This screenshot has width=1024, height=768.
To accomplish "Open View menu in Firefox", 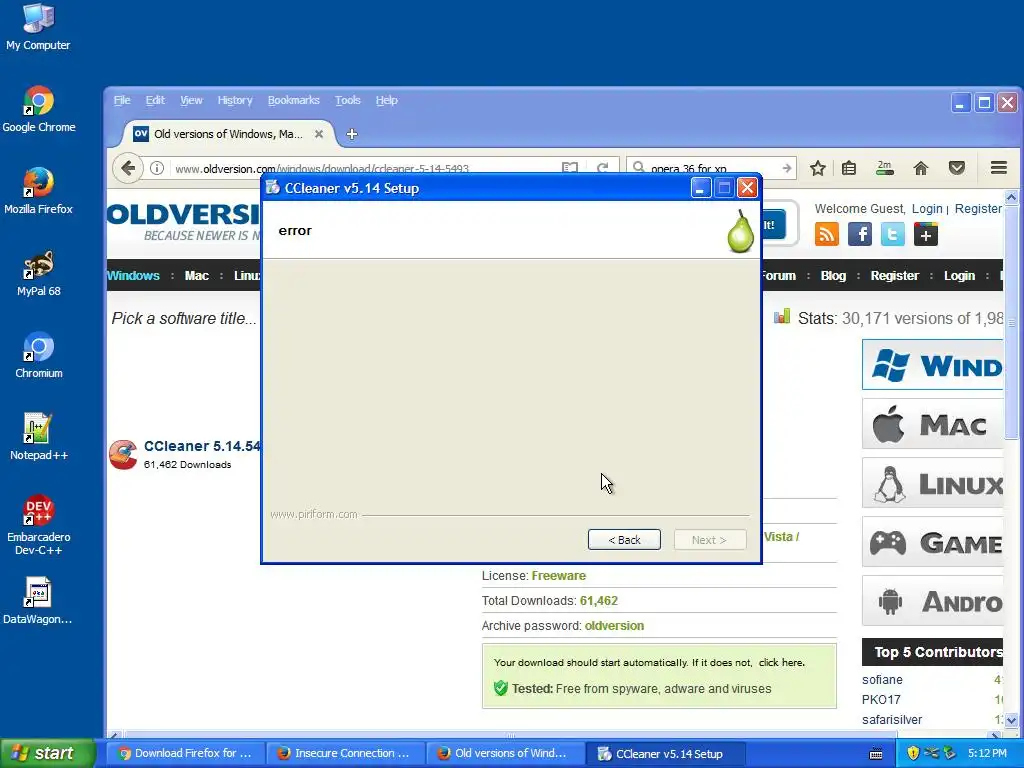I will 191,100.
